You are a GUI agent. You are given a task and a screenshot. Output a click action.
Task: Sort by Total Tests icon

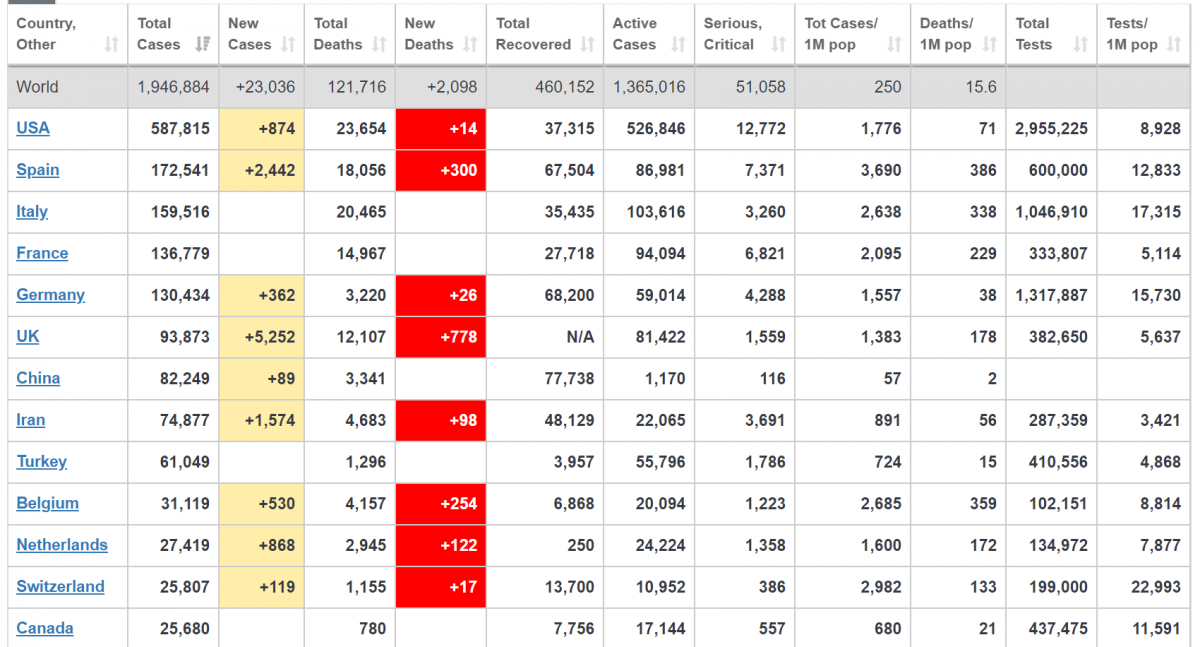[1080, 44]
